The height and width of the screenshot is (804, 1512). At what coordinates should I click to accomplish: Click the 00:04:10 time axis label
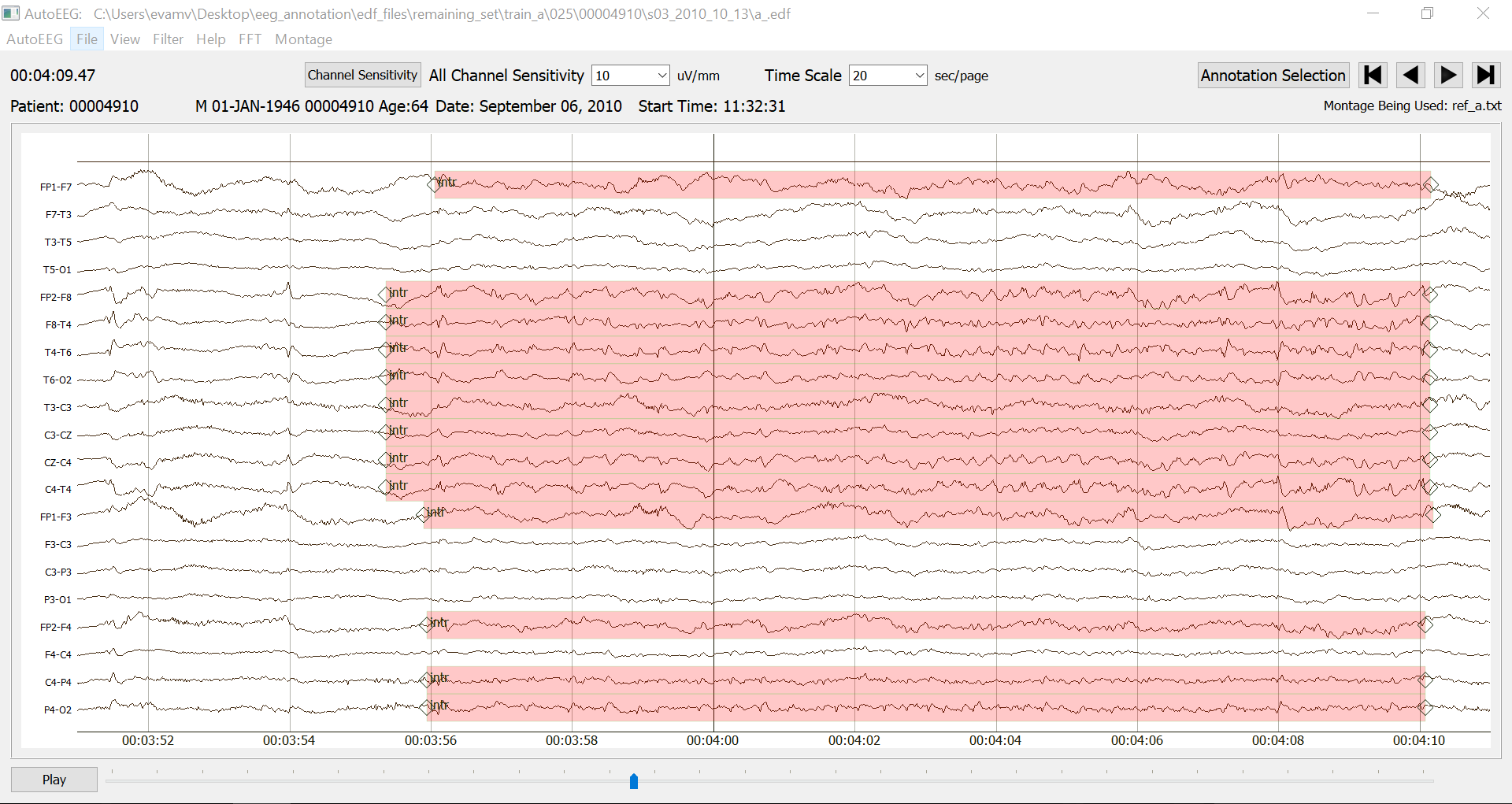[x=1419, y=741]
